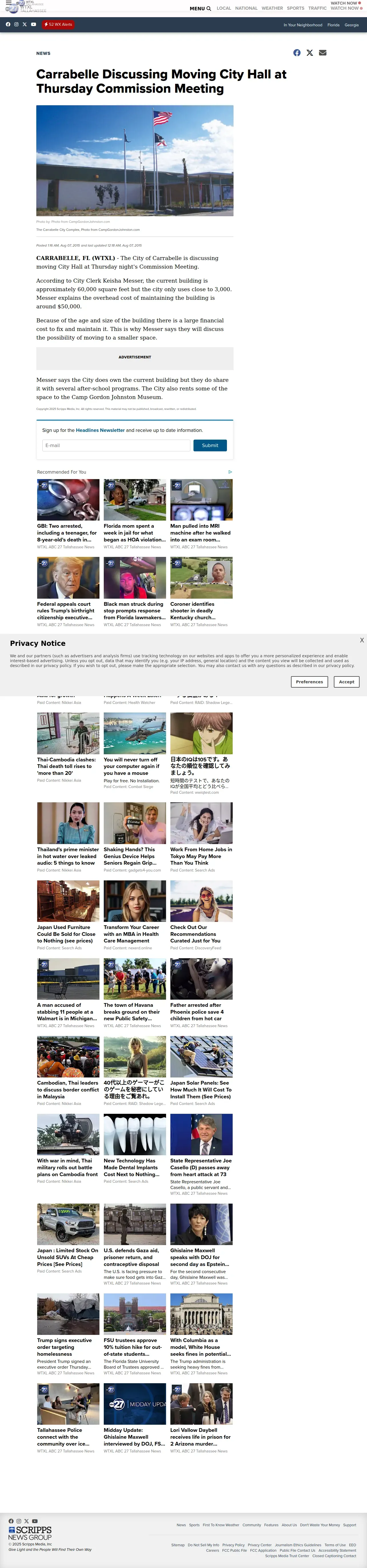367x1568 pixels.
Task: Click footer Facebook icon
Action: 11,1521
